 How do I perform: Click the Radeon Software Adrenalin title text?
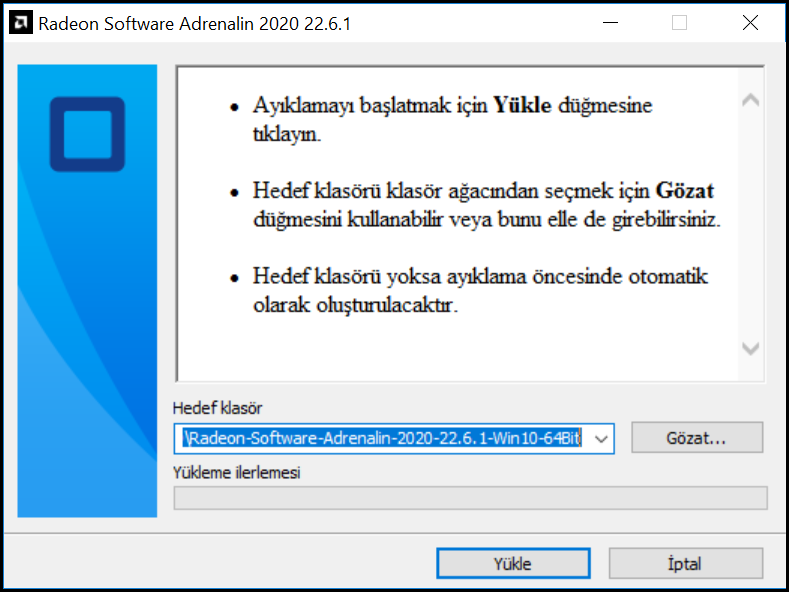click(x=194, y=23)
